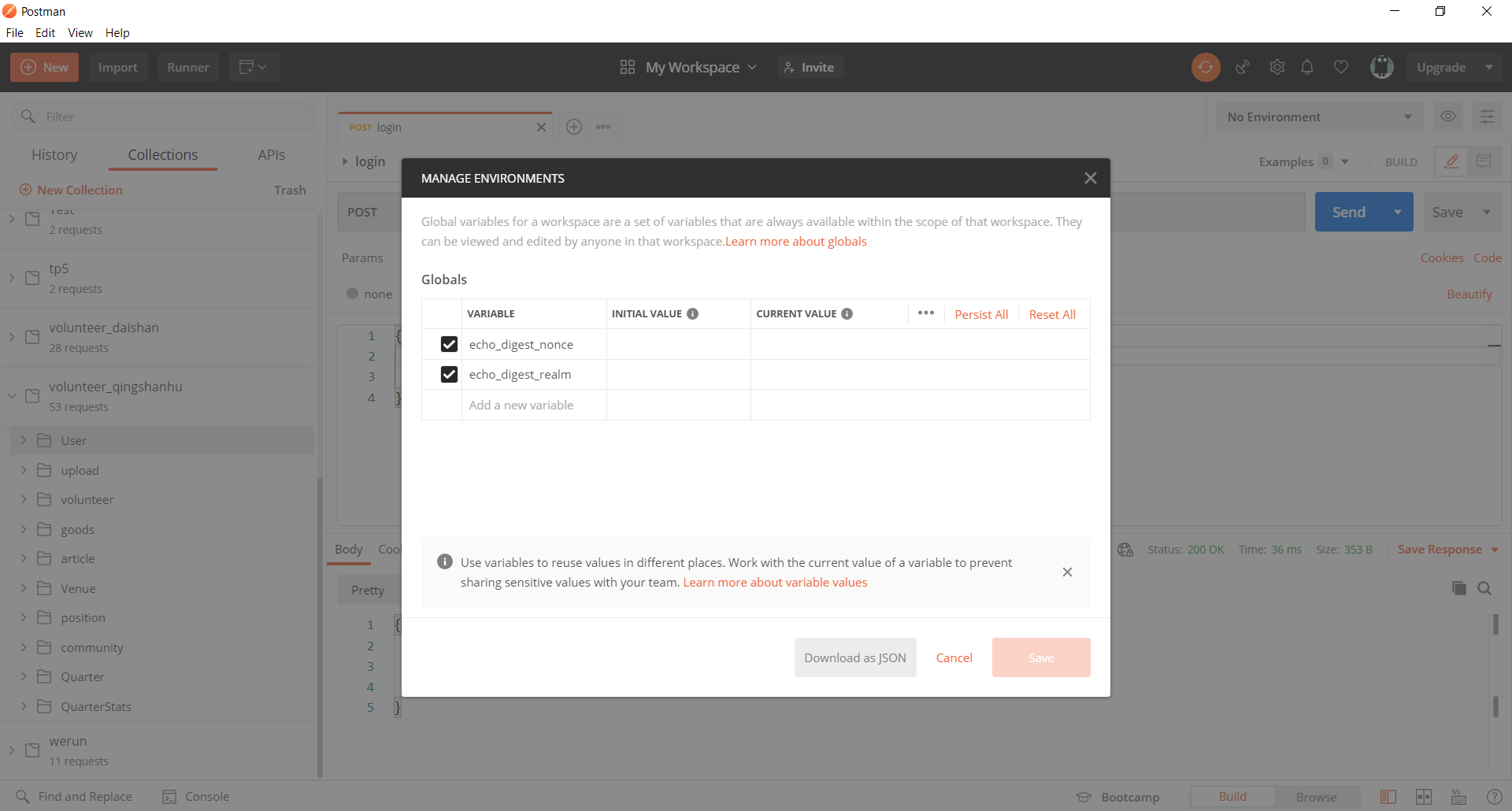This screenshot has height=811, width=1512.
Task: Open the notifications bell icon
Action: pos(1307,68)
